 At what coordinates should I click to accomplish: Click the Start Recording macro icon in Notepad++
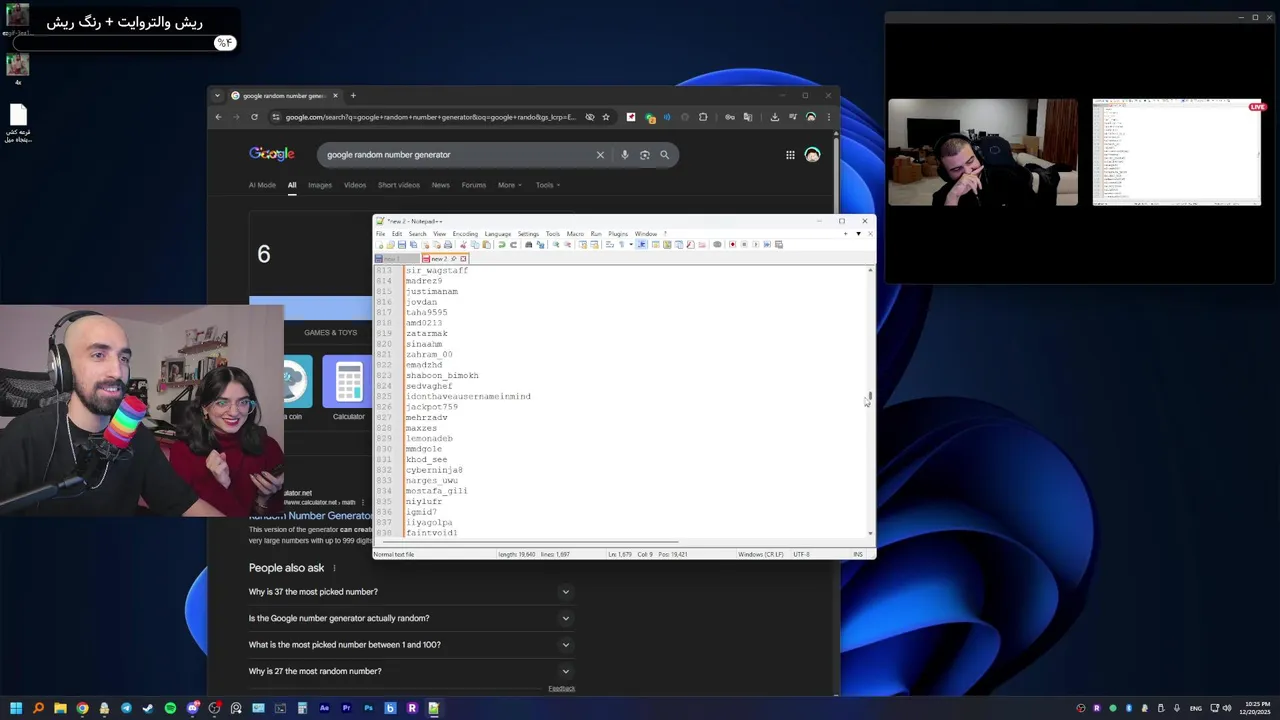click(732, 244)
